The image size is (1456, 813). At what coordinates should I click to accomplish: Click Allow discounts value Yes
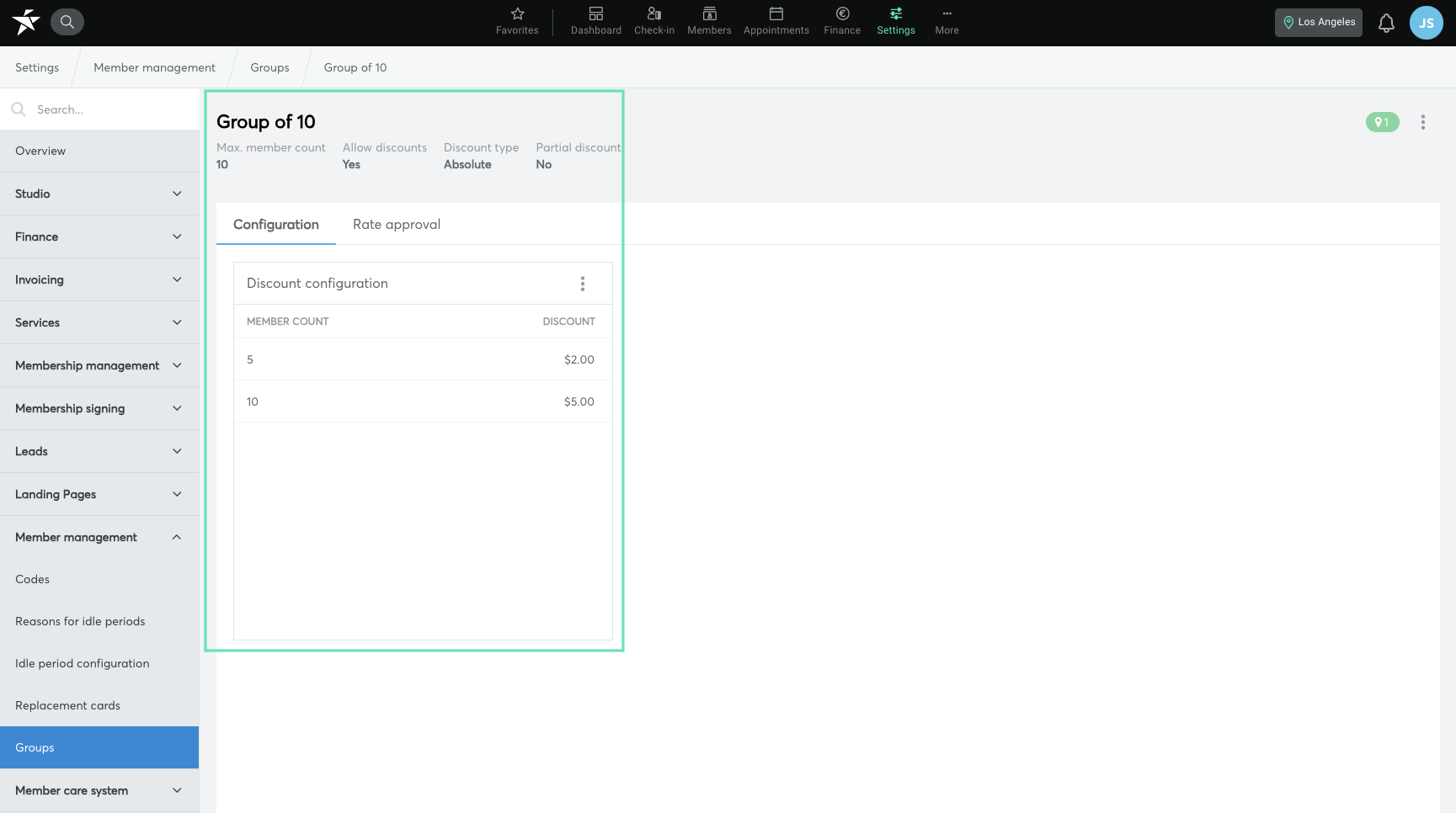(x=351, y=164)
